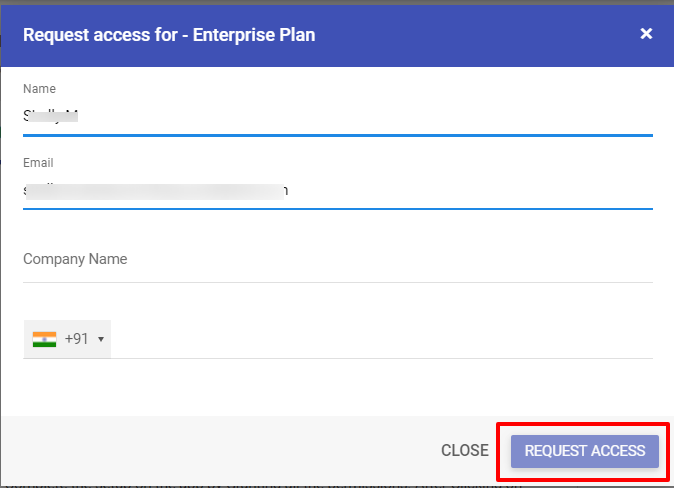674x488 pixels.
Task: Click the Company Name placeholder text
Action: [x=75, y=259]
